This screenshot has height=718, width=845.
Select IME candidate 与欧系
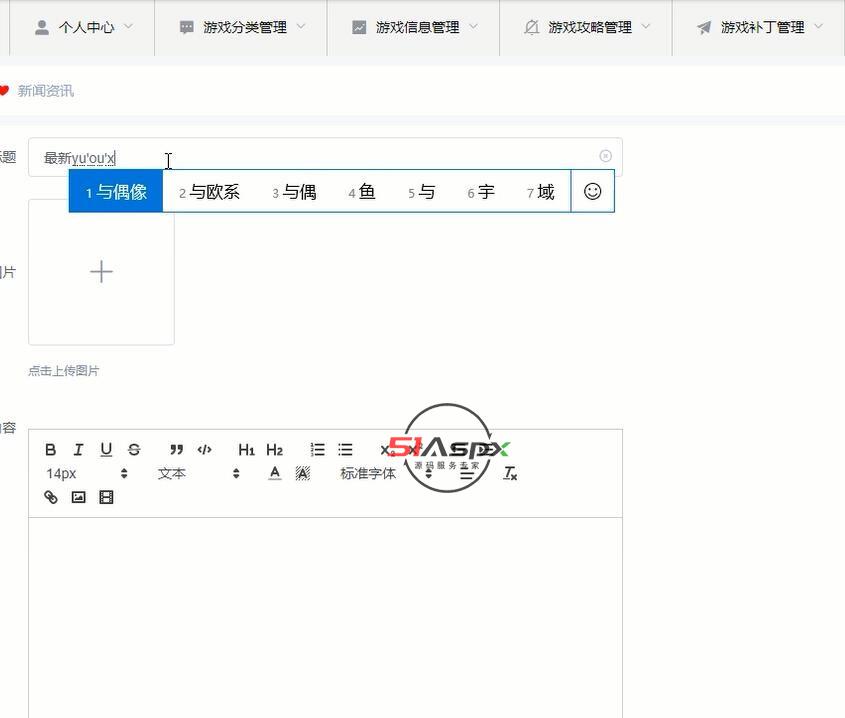[209, 192]
